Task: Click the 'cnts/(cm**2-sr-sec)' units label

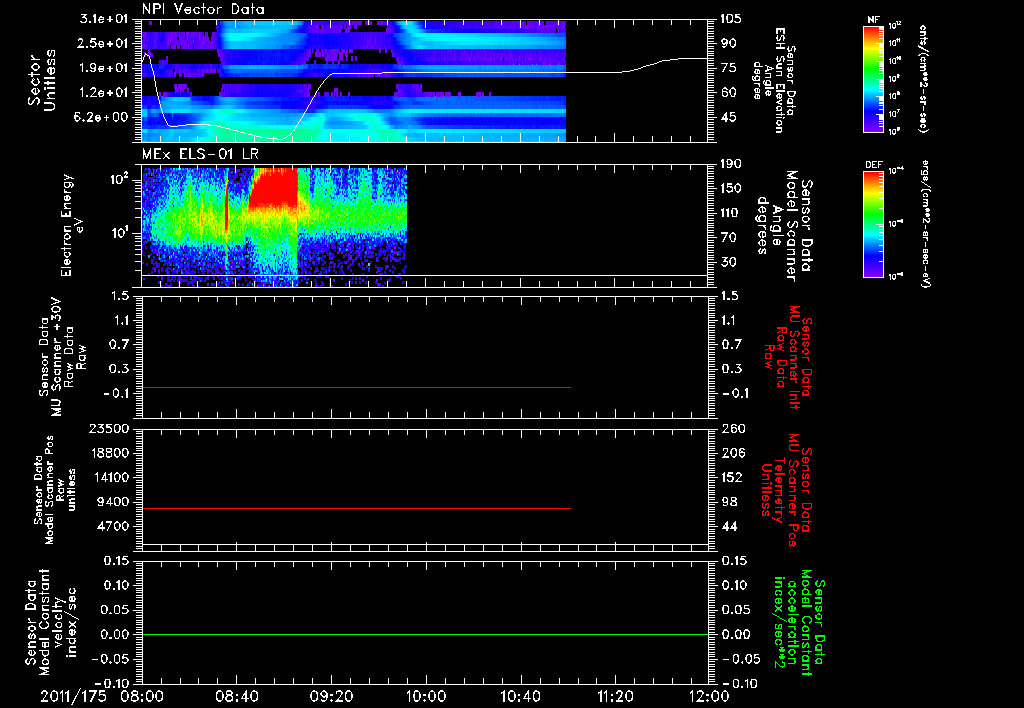Action: pyautogui.click(x=923, y=78)
